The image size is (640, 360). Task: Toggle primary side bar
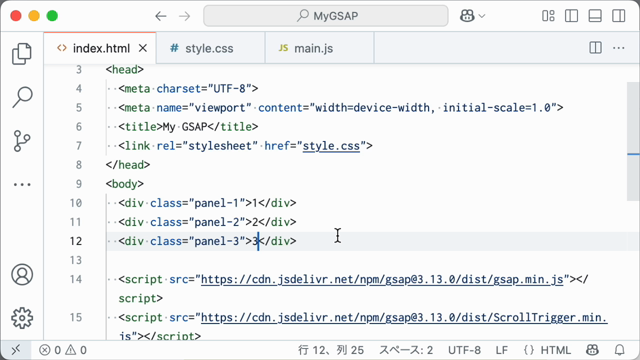click(x=571, y=16)
